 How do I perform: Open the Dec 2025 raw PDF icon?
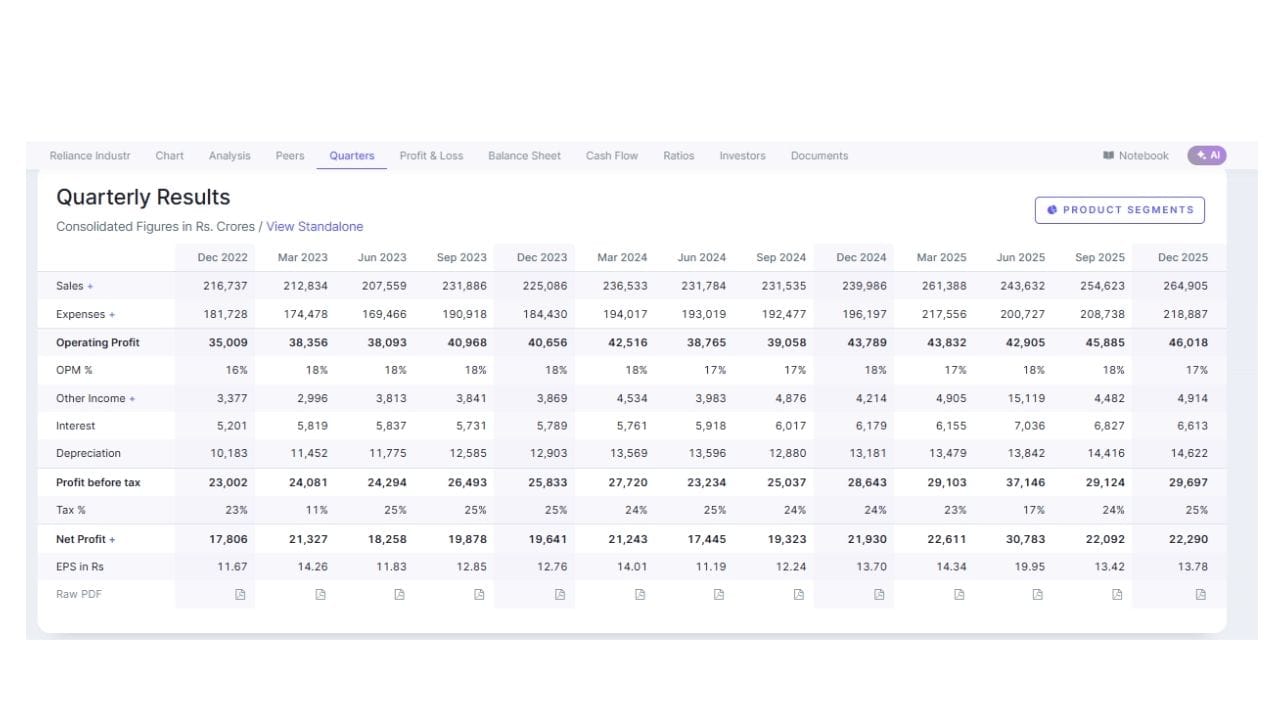point(1200,594)
